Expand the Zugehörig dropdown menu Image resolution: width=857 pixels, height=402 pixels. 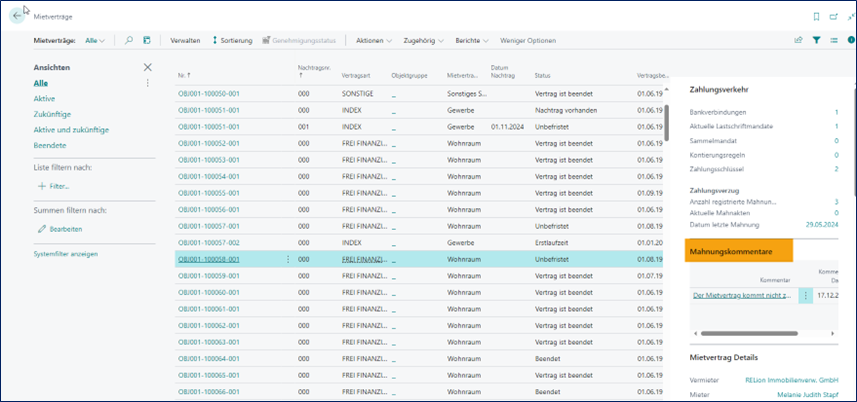pyautogui.click(x=424, y=40)
